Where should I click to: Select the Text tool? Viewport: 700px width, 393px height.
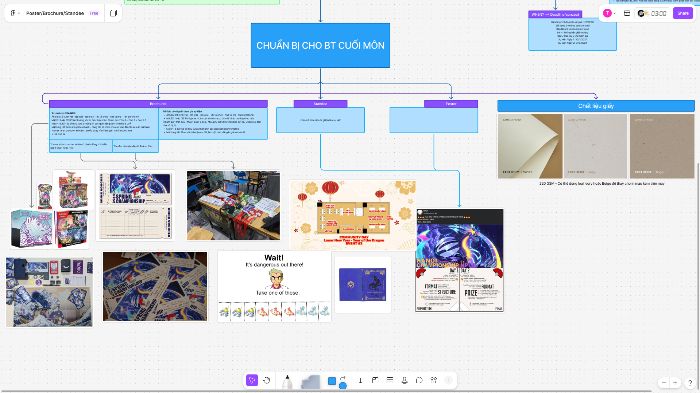click(360, 380)
